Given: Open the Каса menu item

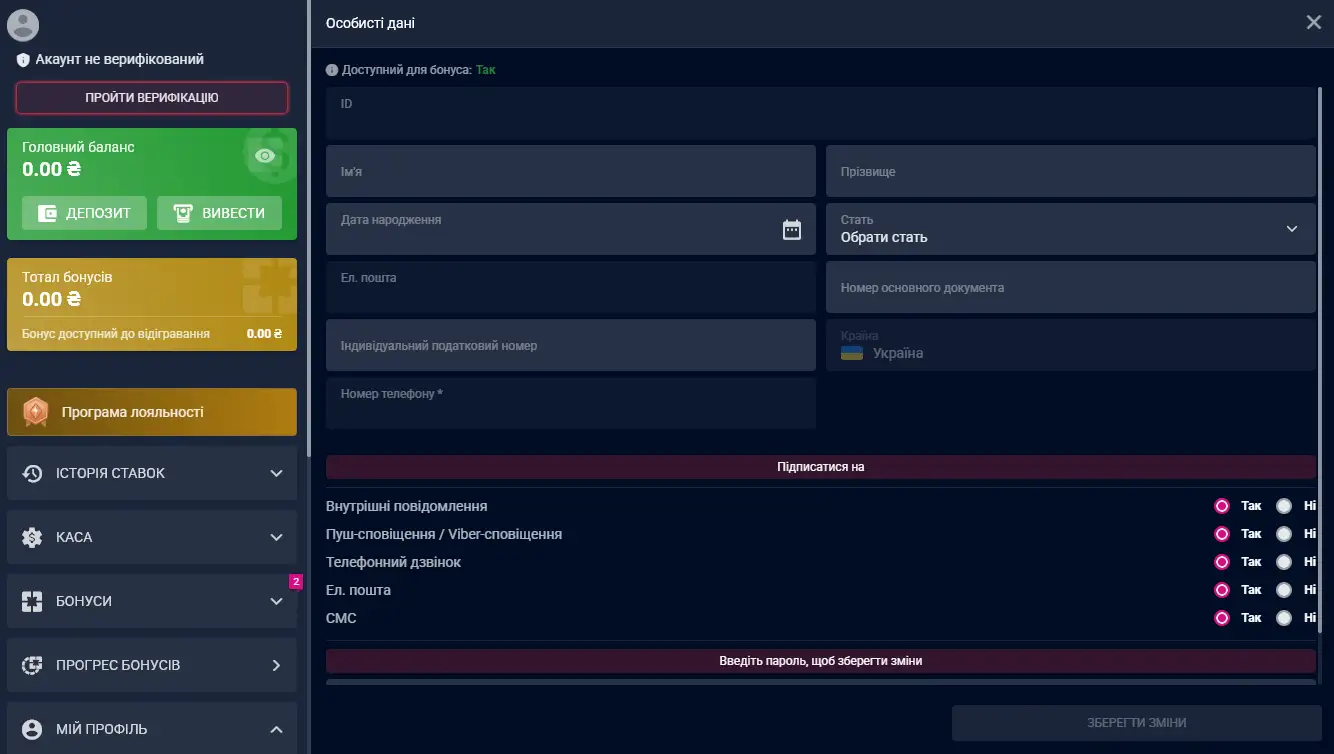Looking at the screenshot, I should [152, 537].
